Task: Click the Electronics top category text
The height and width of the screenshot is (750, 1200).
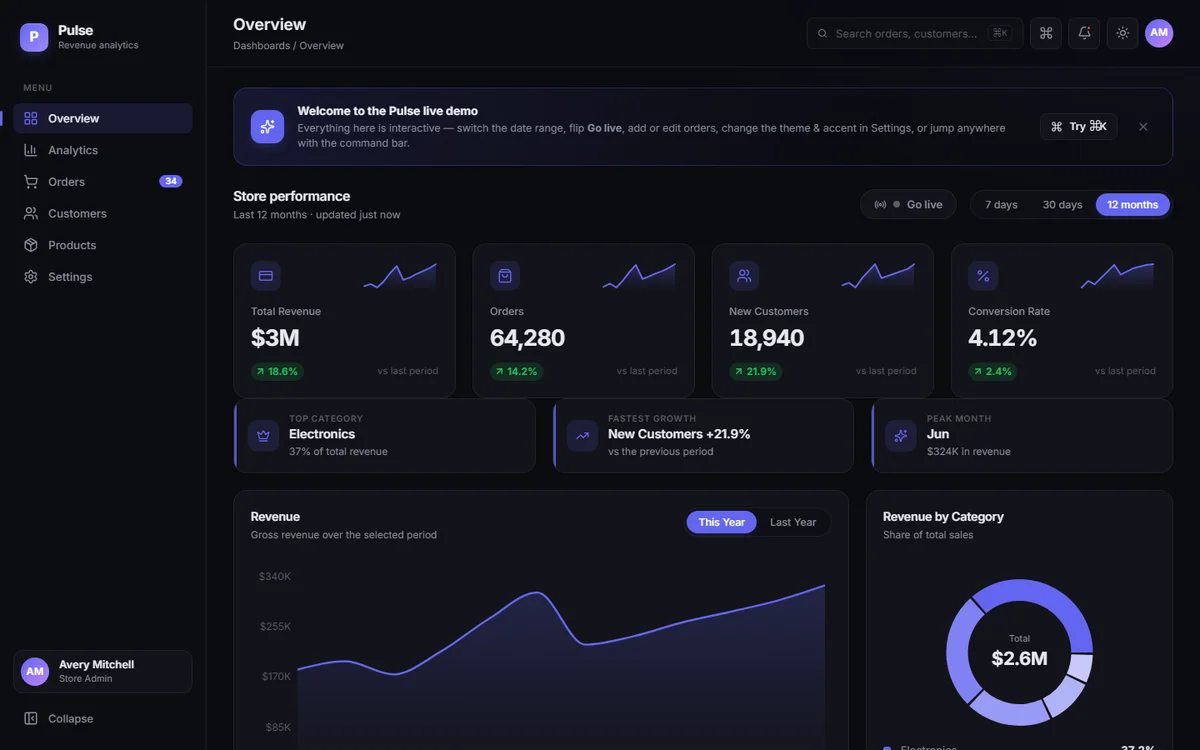Action: [322, 434]
